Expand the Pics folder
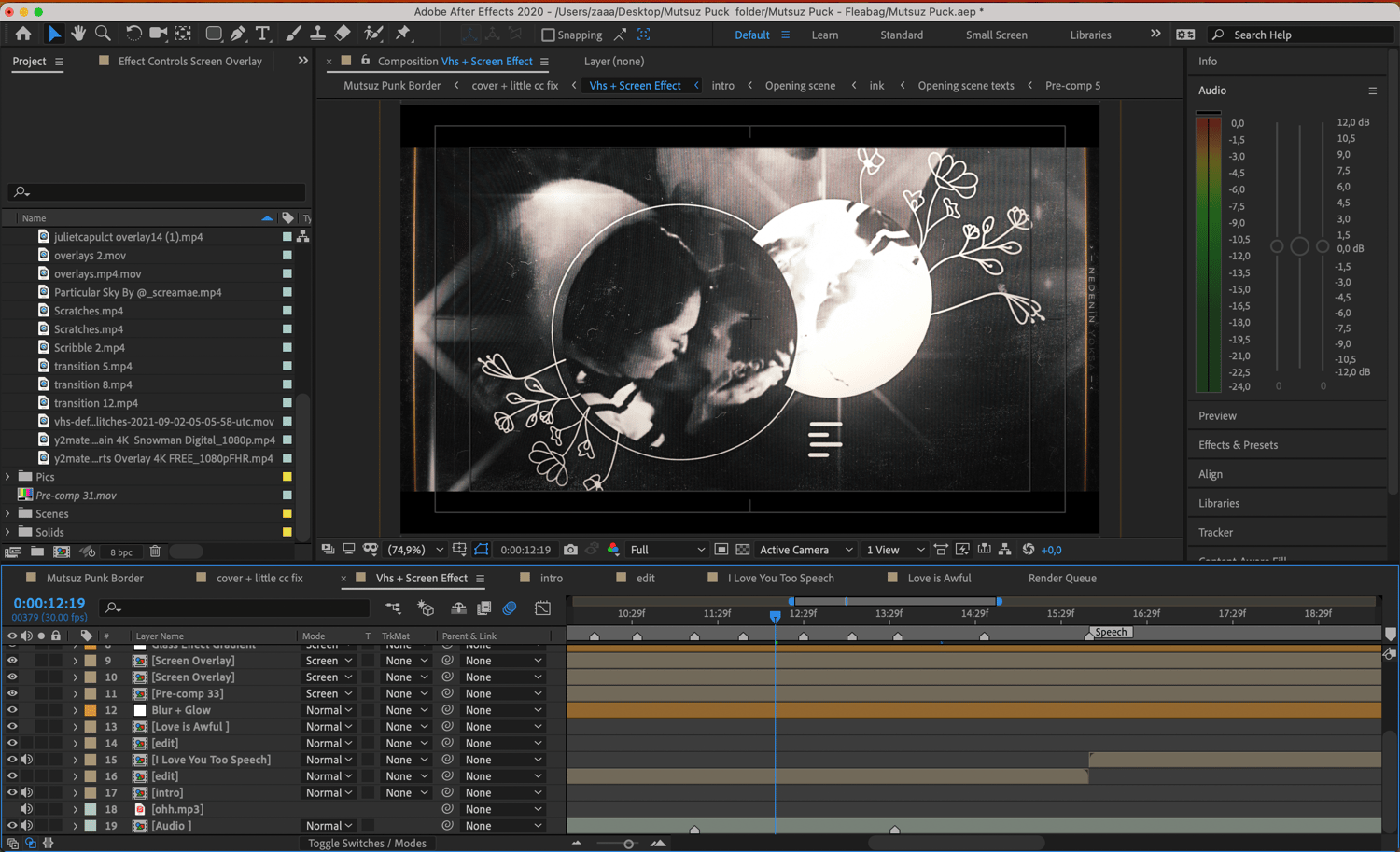1400x852 pixels. click(8, 477)
